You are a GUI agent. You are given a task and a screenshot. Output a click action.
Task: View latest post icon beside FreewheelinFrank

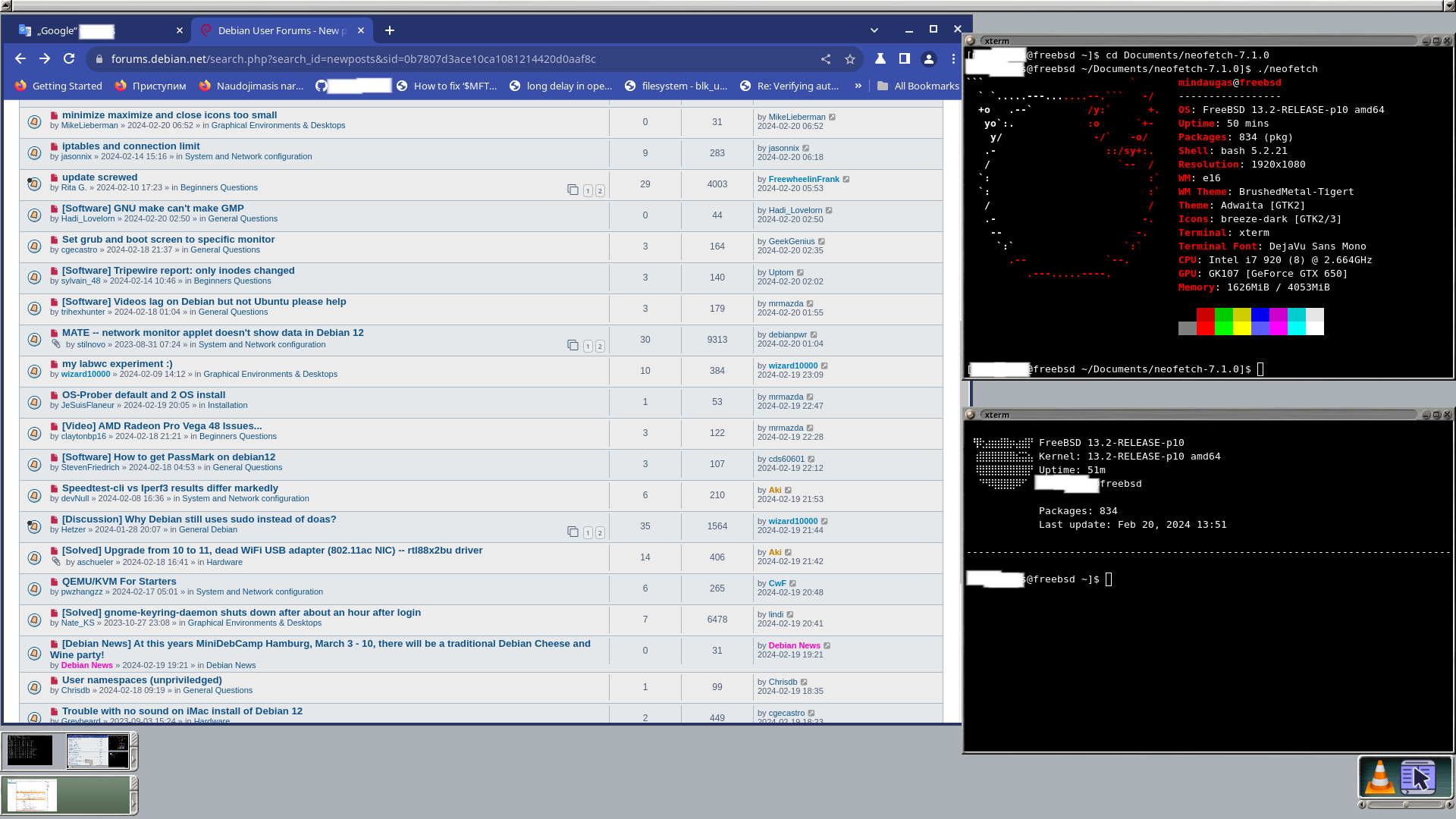pyautogui.click(x=846, y=180)
